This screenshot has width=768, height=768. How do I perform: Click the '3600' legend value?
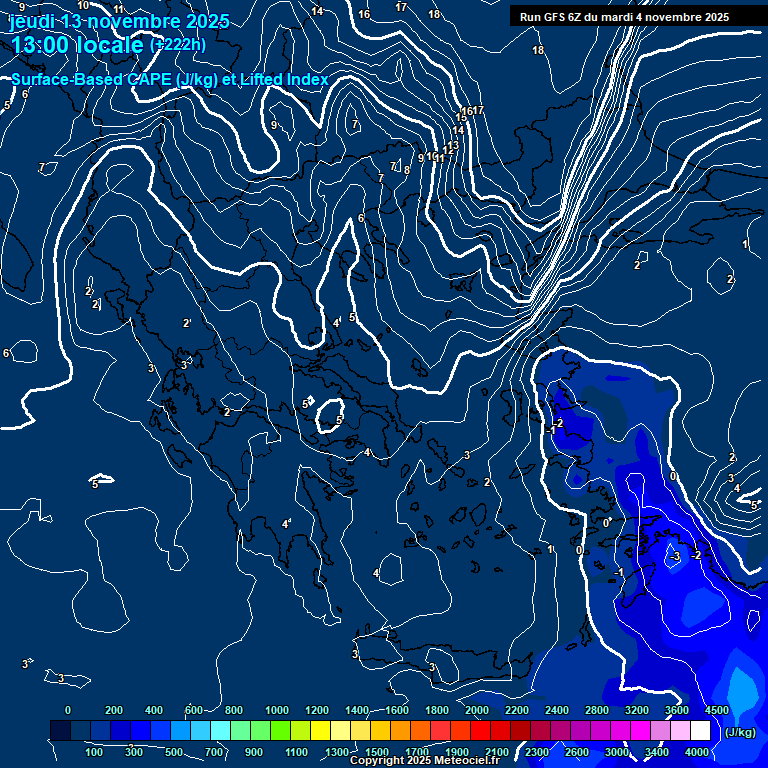[x=677, y=710]
